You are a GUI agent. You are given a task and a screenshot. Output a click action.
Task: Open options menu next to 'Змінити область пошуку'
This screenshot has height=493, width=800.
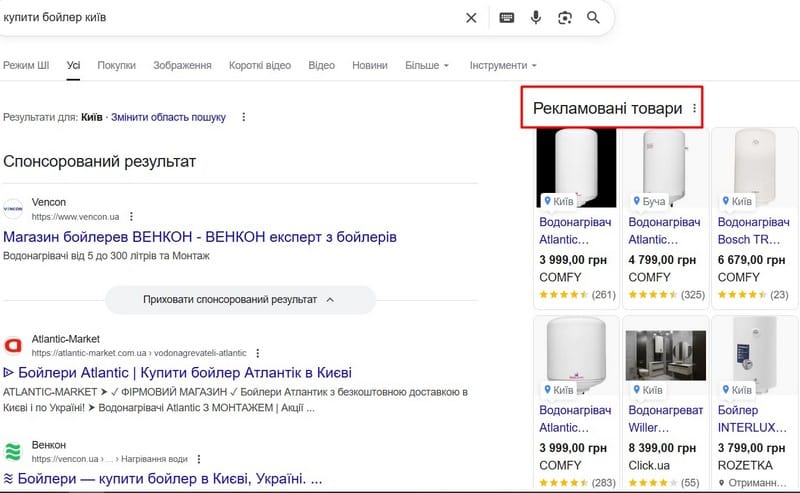click(x=243, y=117)
